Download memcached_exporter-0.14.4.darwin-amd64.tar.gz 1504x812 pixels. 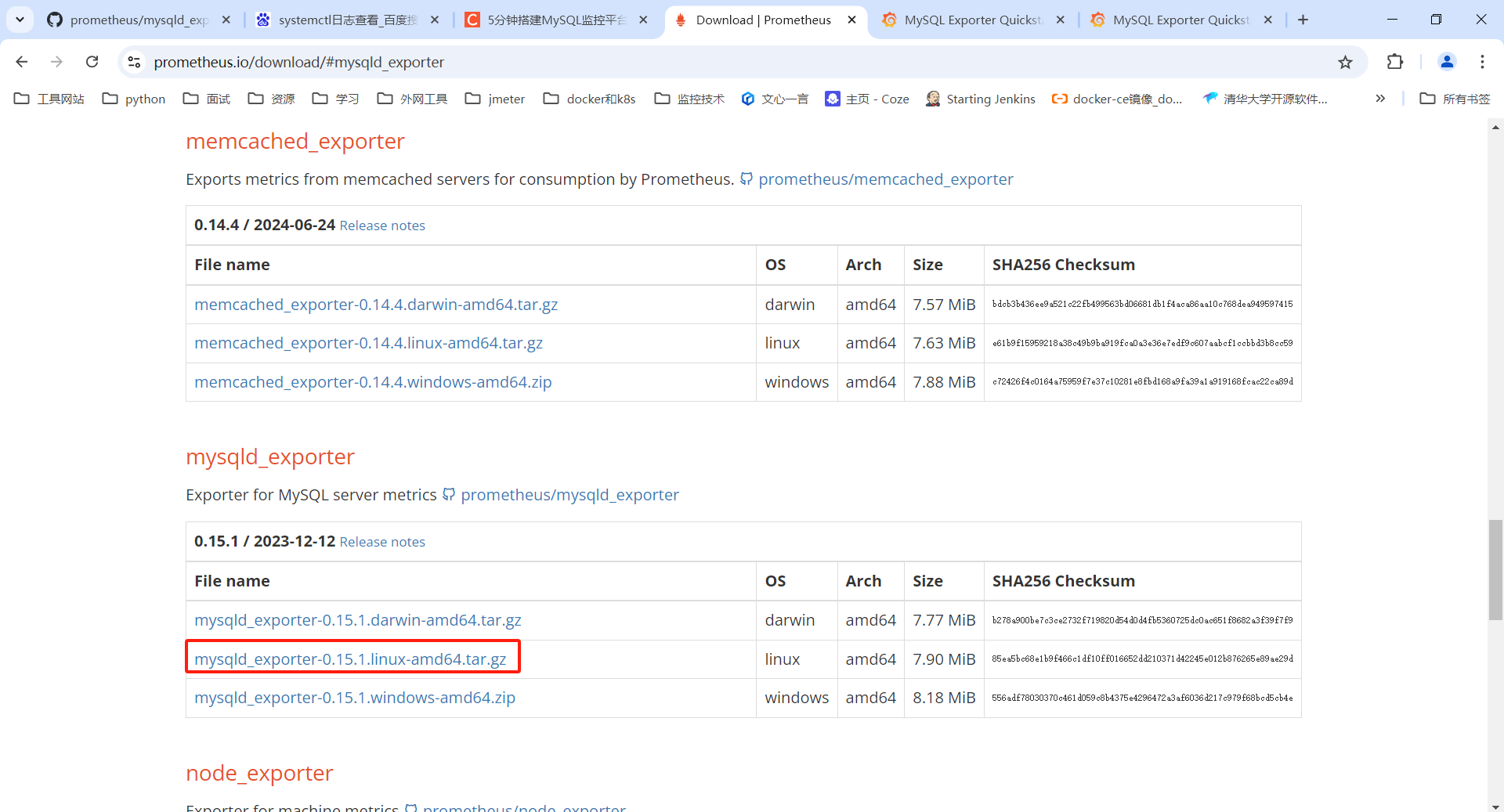point(376,305)
